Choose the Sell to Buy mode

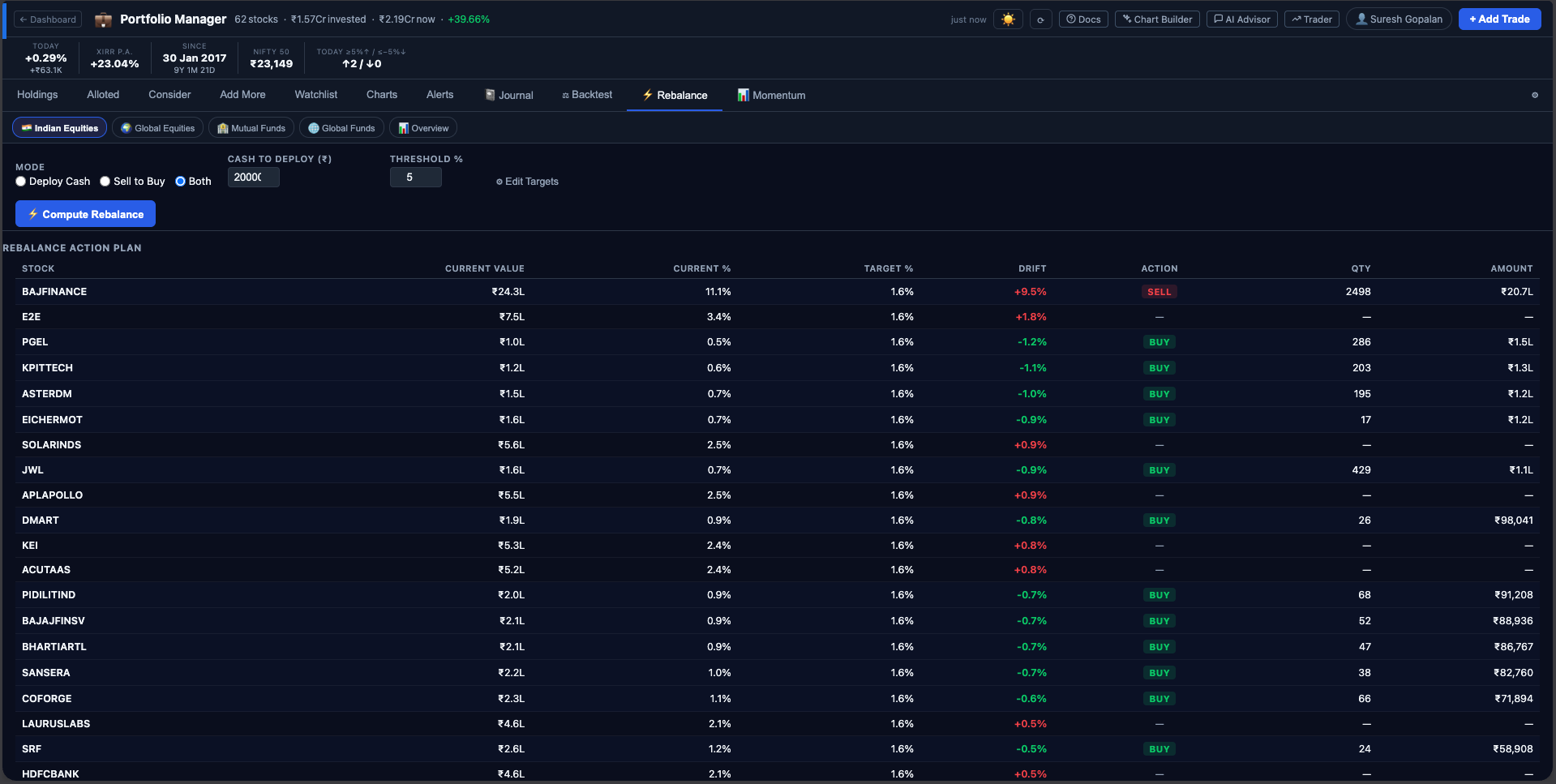pos(104,181)
